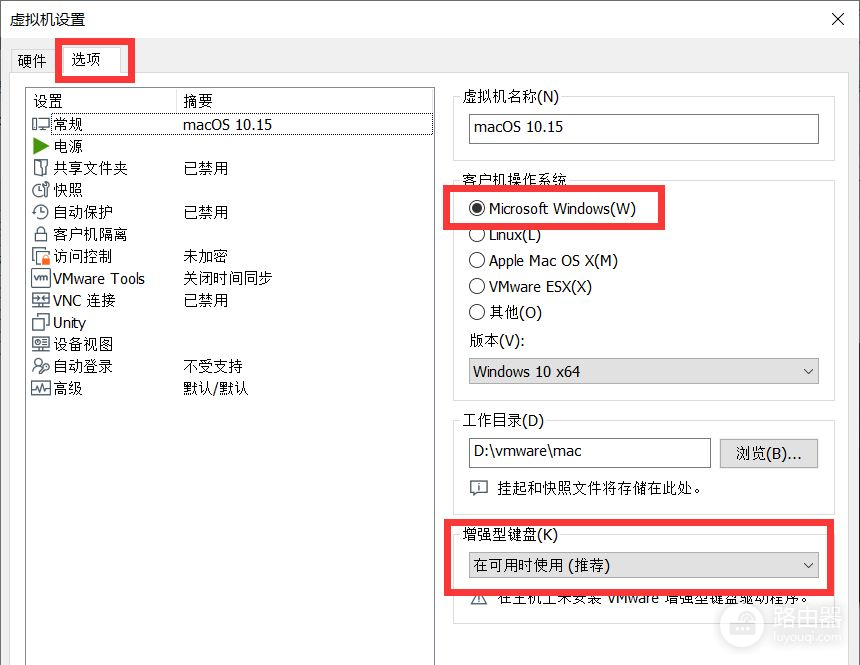This screenshot has height=665, width=860.
Task: Select the 共享文件夹 row
Action: (x=231, y=168)
